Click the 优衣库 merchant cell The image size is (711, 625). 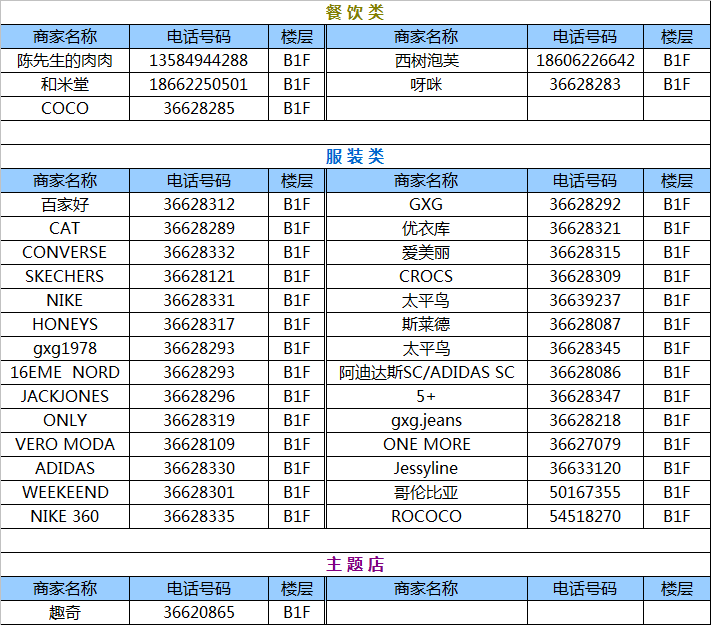[427, 228]
